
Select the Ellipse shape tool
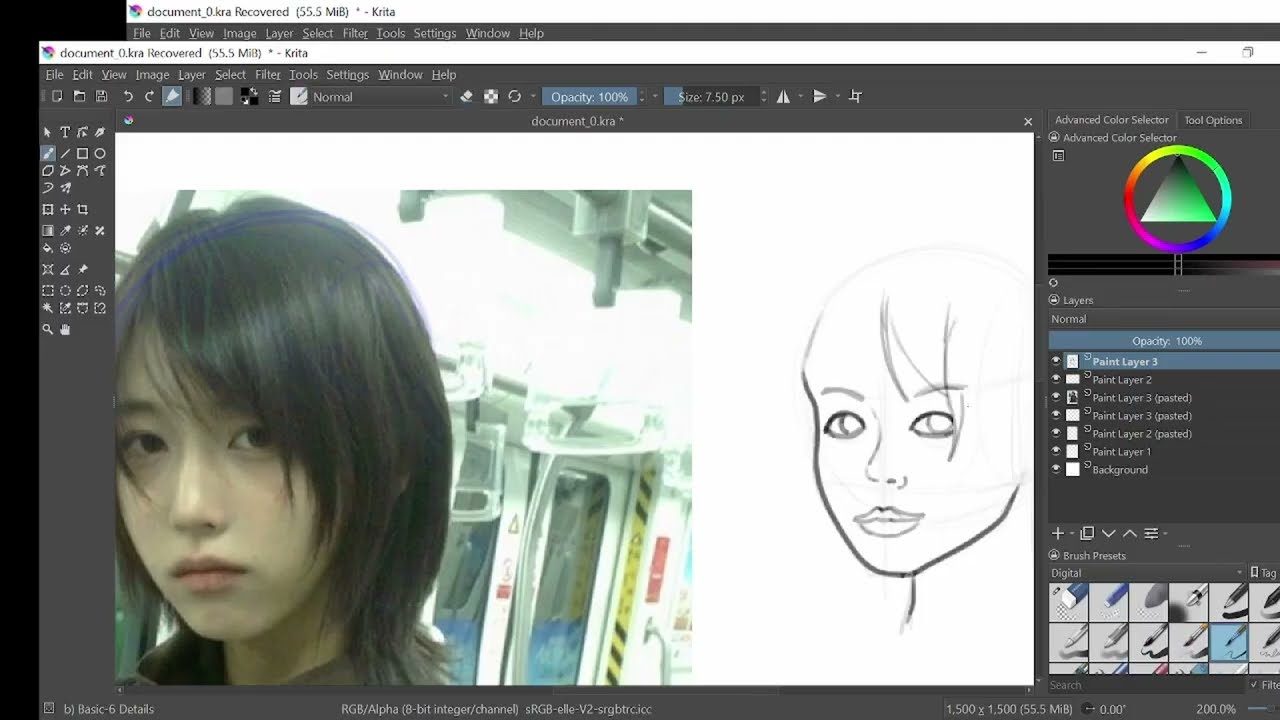click(x=100, y=153)
